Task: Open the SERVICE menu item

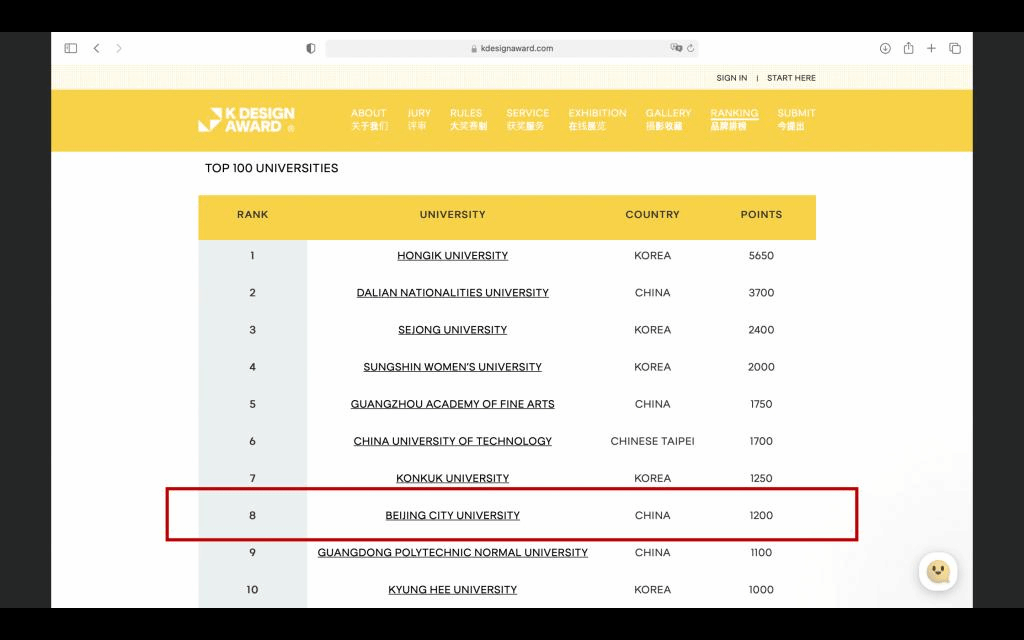Action: tap(527, 120)
